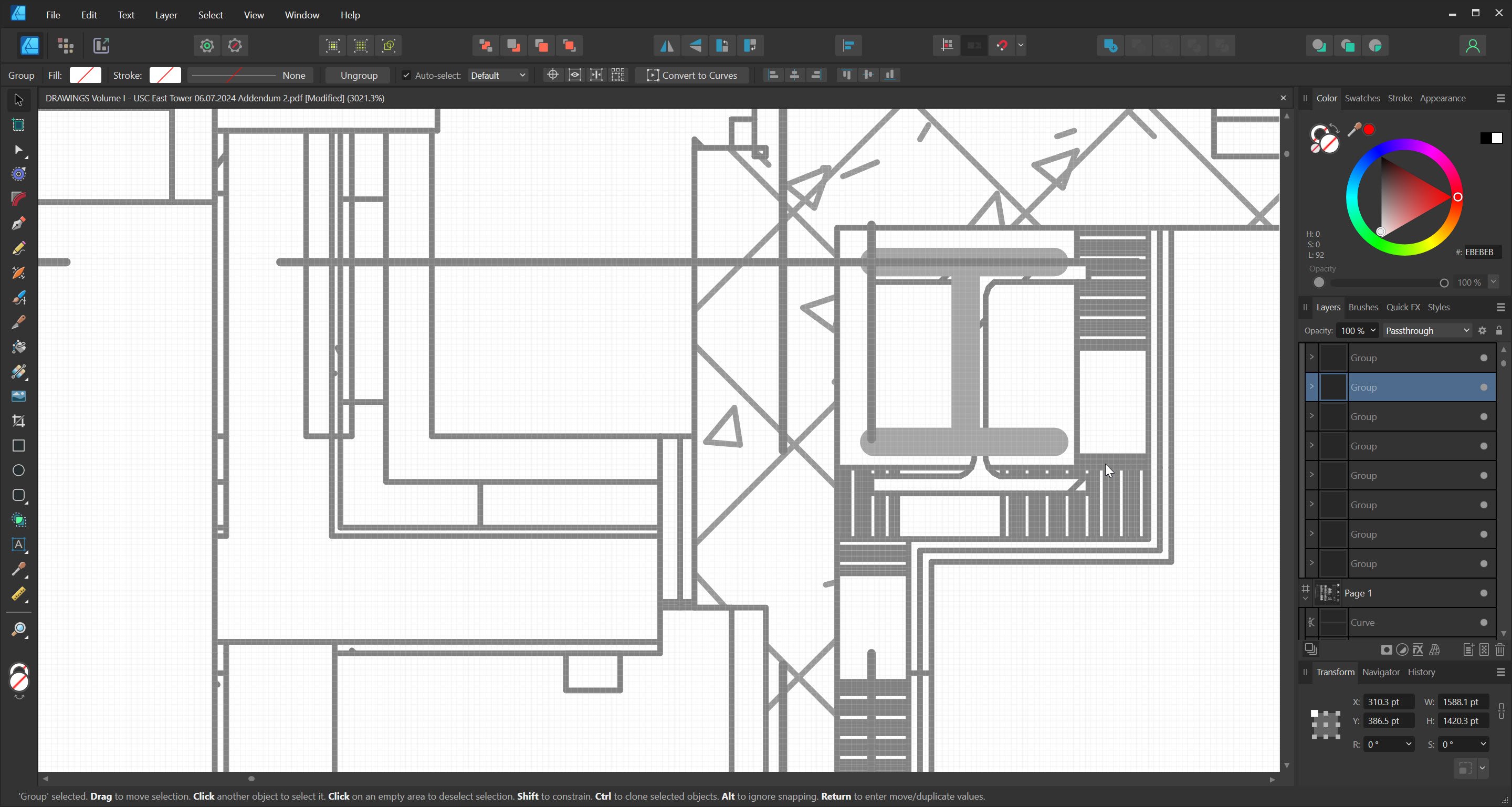Switch to the Pixel Persona
Image resolution: width=1512 pixels, height=807 pixels.
tap(66, 46)
